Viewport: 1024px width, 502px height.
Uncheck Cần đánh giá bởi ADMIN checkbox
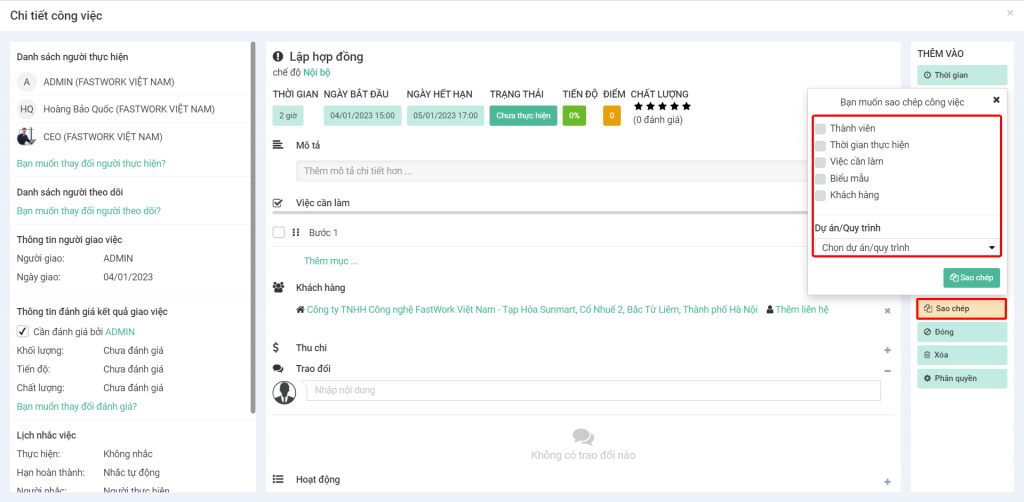tap(23, 331)
